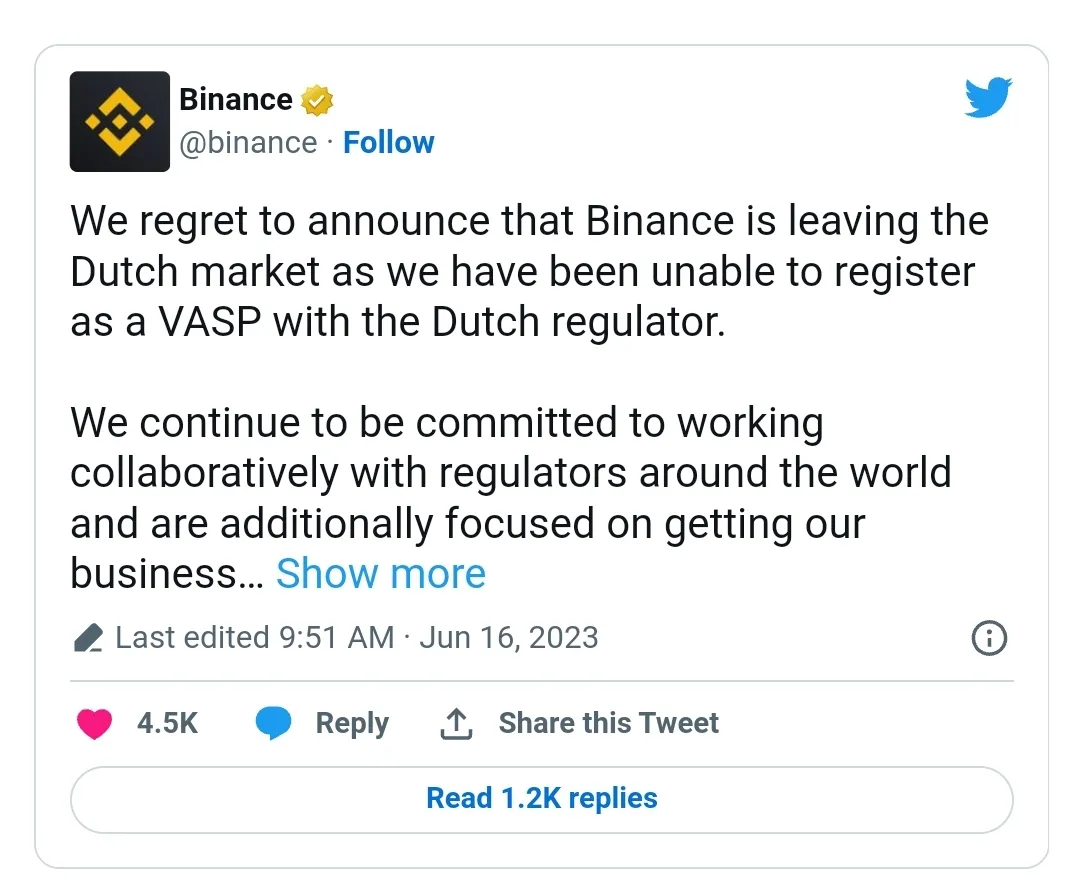Image resolution: width=1079 pixels, height=880 pixels.
Task: Click the gold verified badge
Action: [x=317, y=100]
